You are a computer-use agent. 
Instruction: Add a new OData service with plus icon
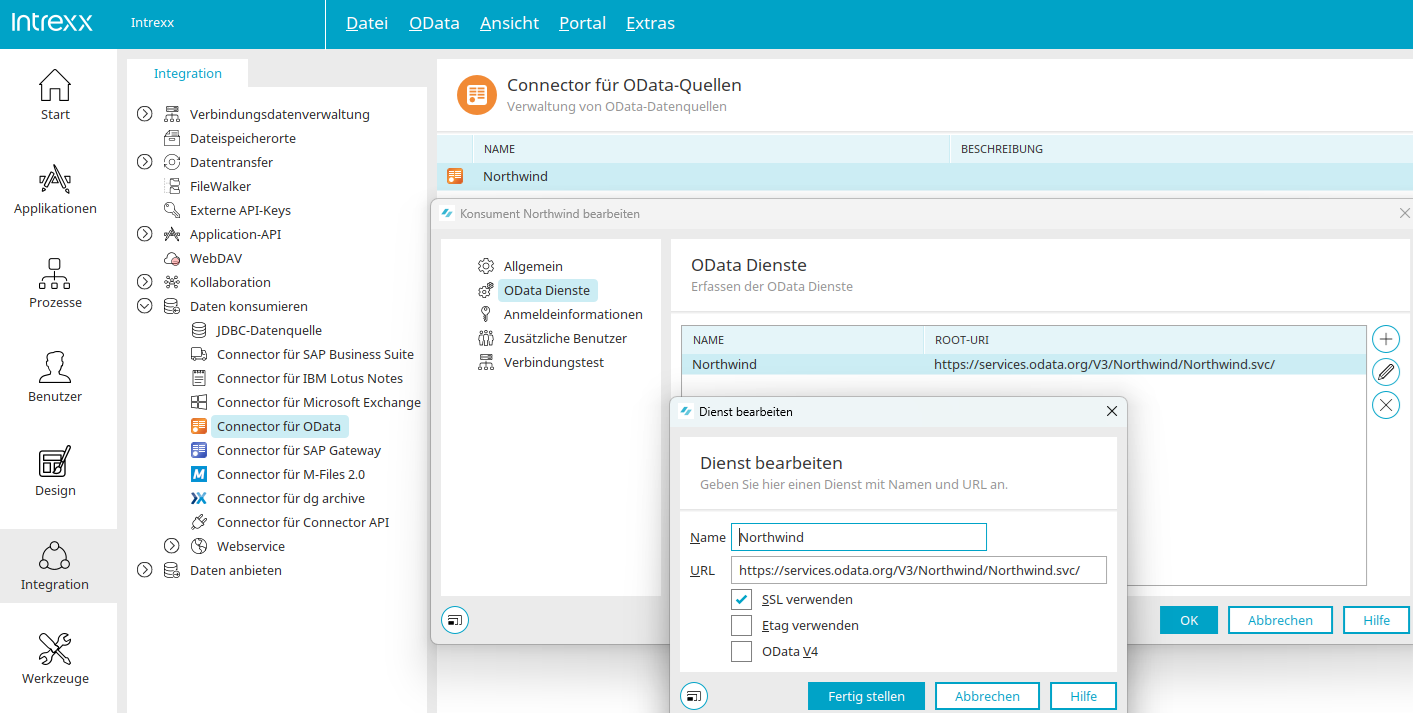coord(1386,338)
